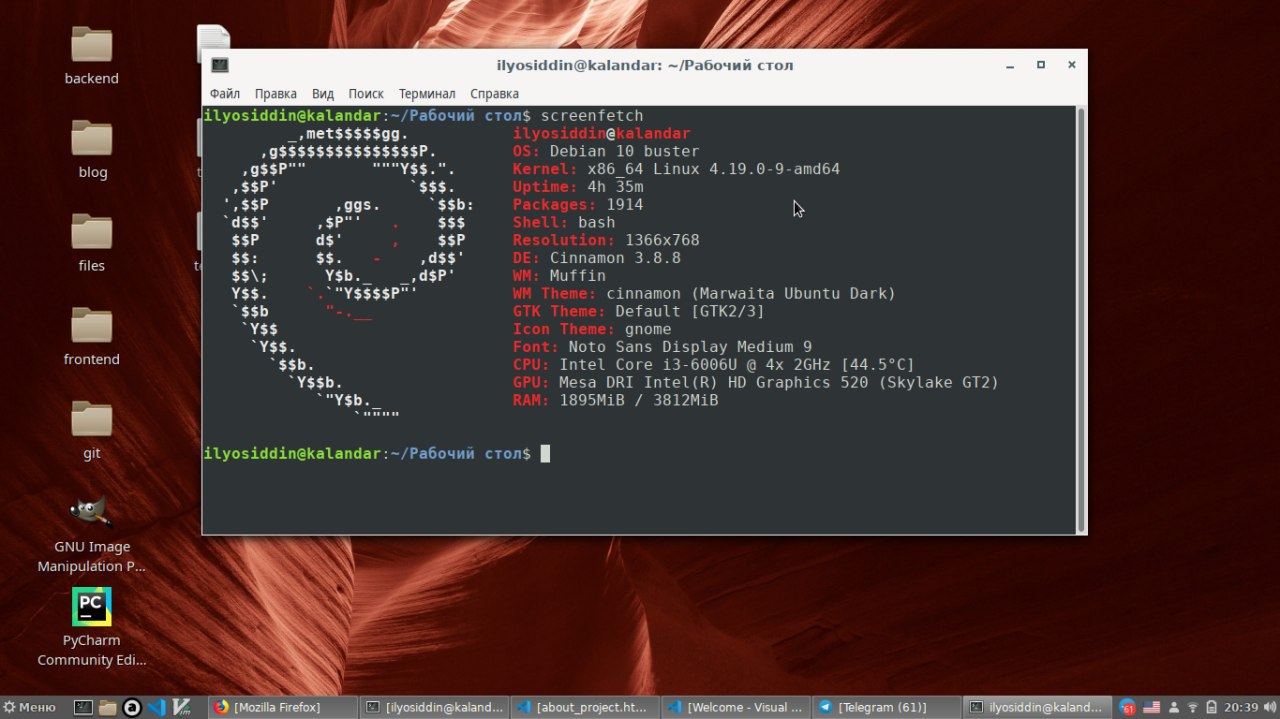This screenshot has width=1280, height=719.
Task: Open the Правка menu in terminal
Action: tap(276, 93)
